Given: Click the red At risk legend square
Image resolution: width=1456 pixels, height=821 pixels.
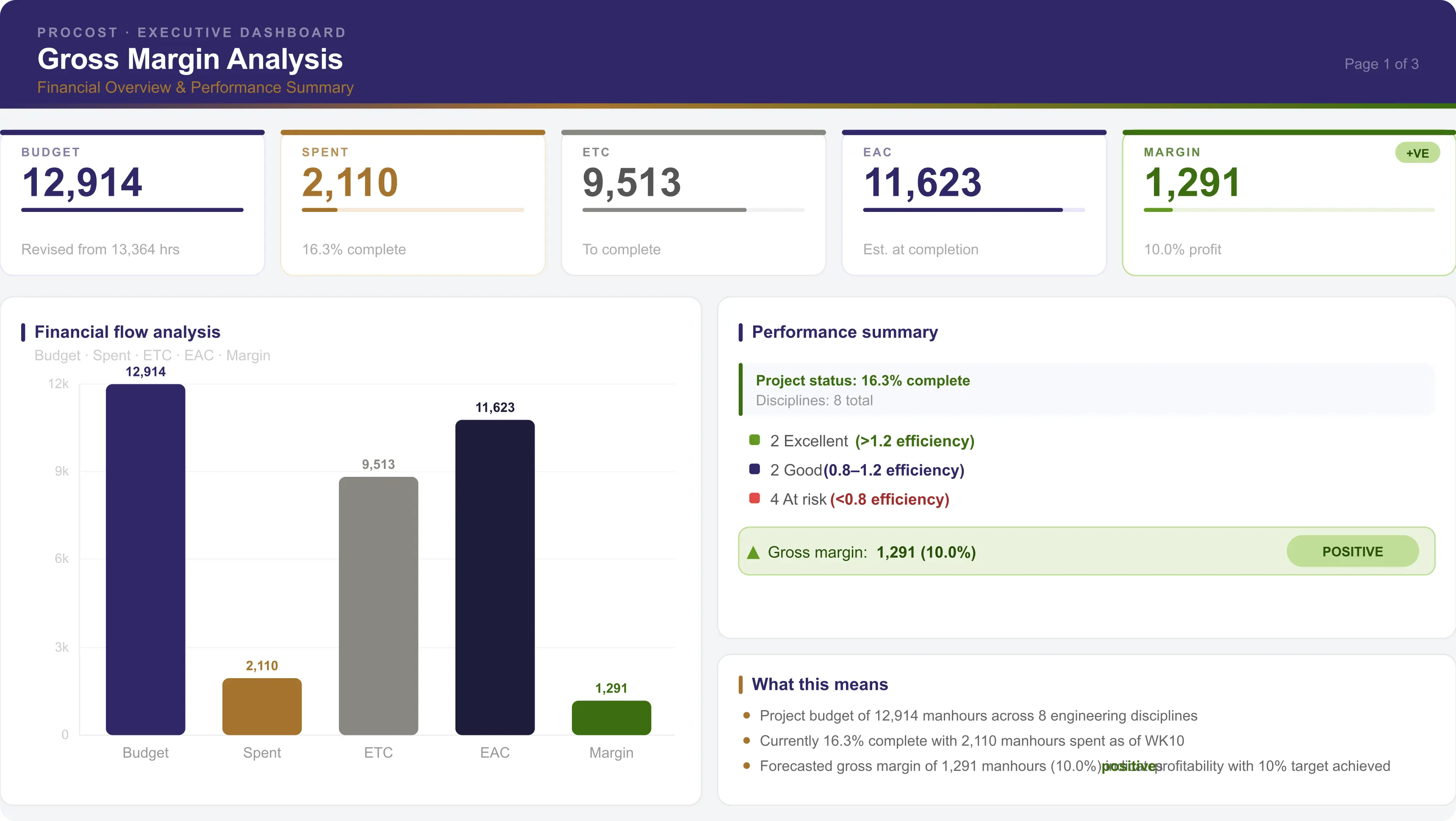Looking at the screenshot, I should tap(754, 498).
